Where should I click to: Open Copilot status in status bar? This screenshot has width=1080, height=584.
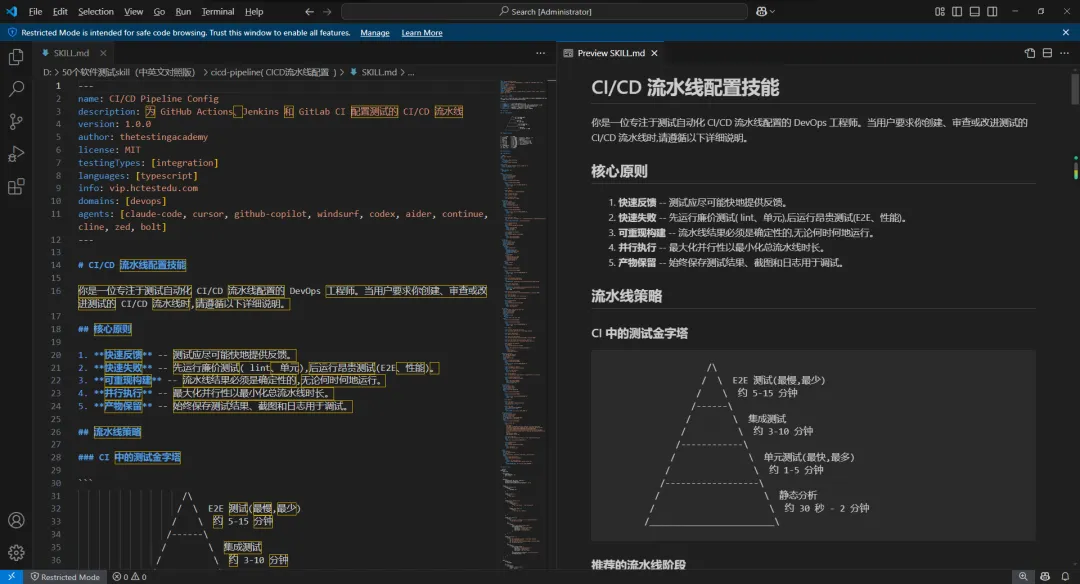1045,576
